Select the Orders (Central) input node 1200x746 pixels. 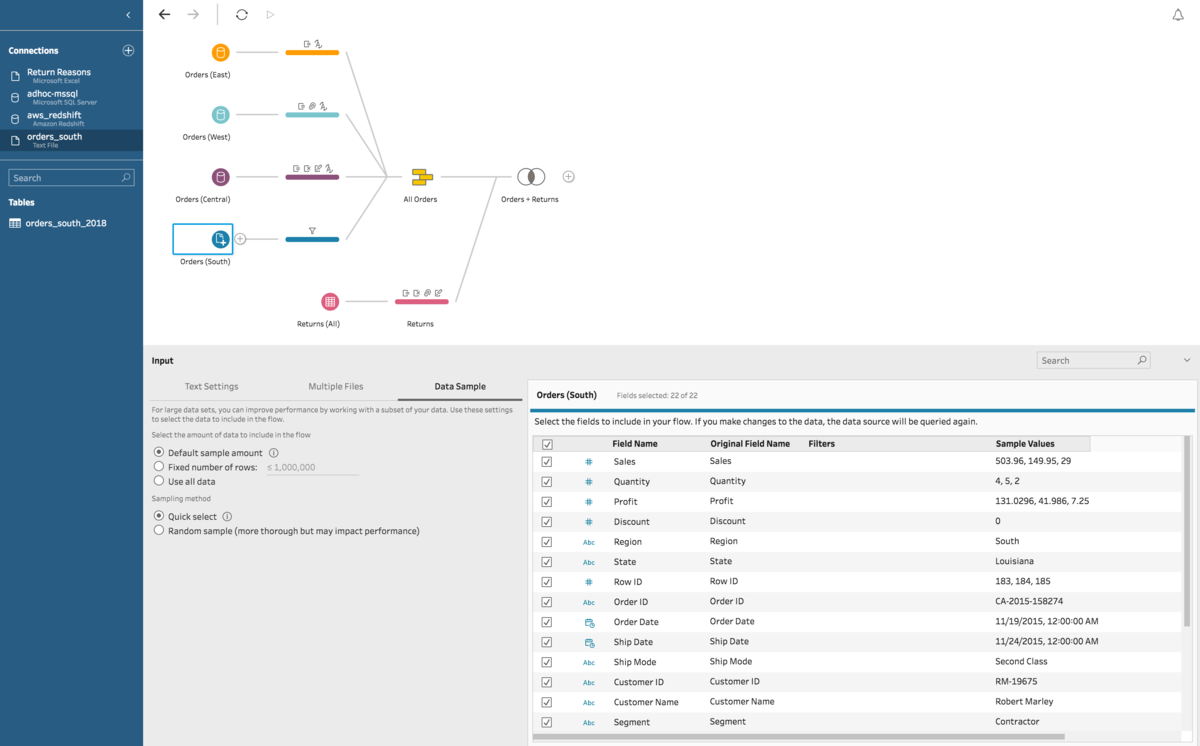[221, 177]
